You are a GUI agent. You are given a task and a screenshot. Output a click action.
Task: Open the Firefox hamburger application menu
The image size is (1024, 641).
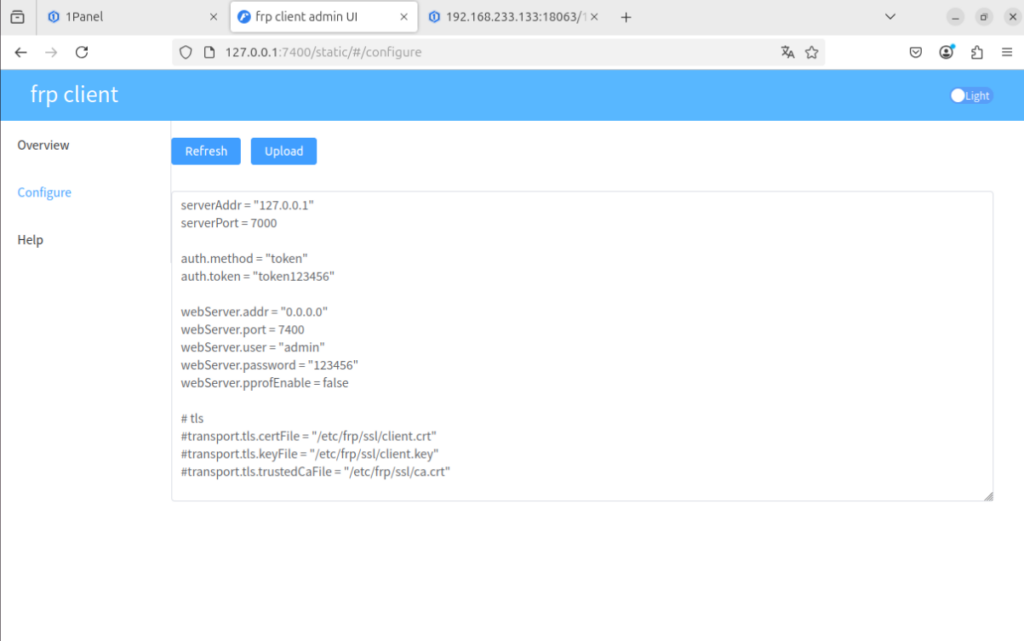pyautogui.click(x=1007, y=52)
